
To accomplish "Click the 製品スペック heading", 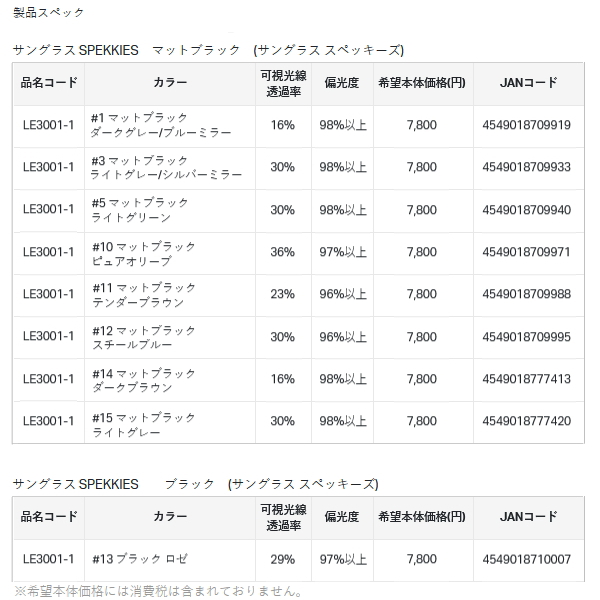I will click(49, 13).
